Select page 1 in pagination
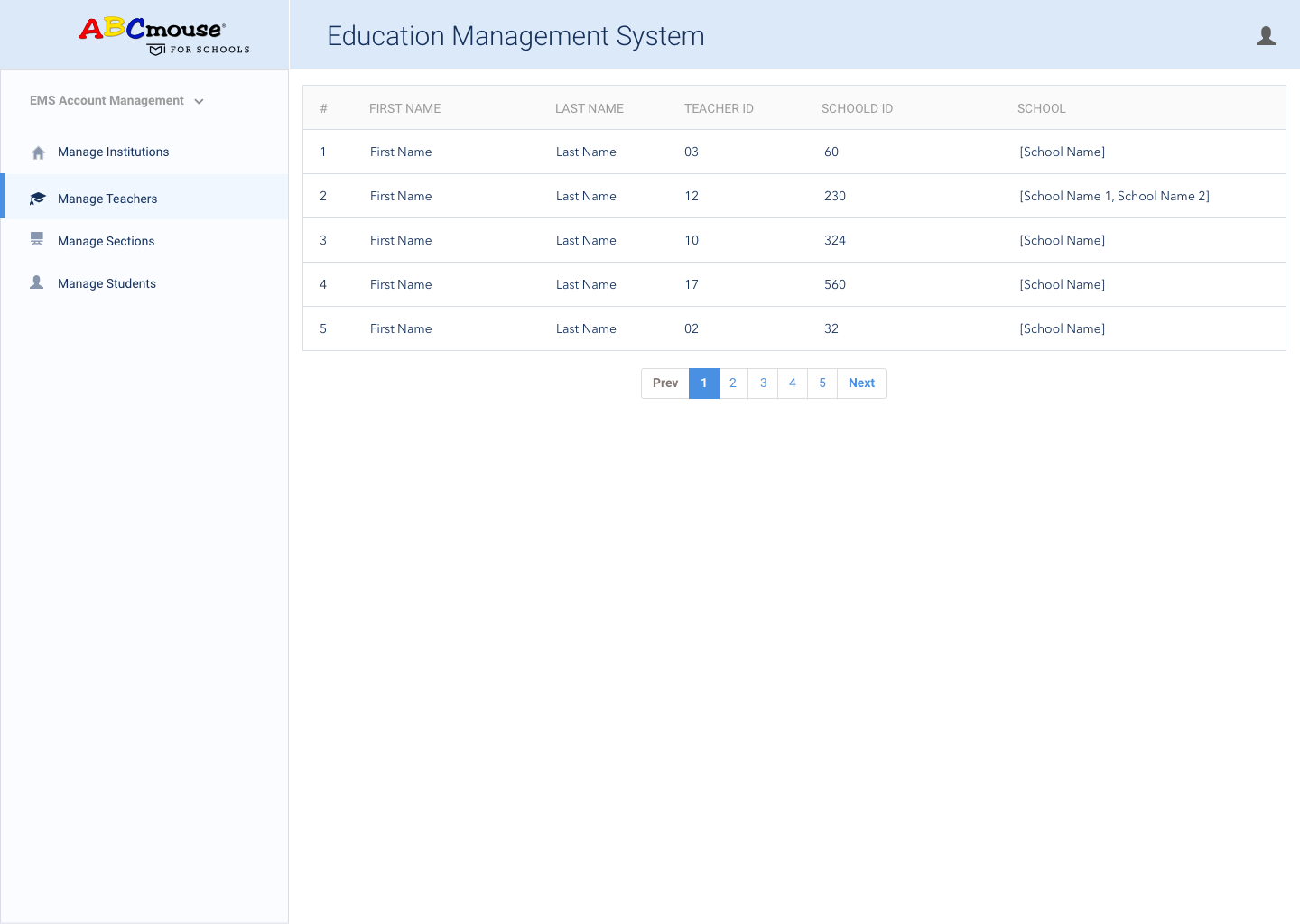The height and width of the screenshot is (924, 1300). (704, 383)
